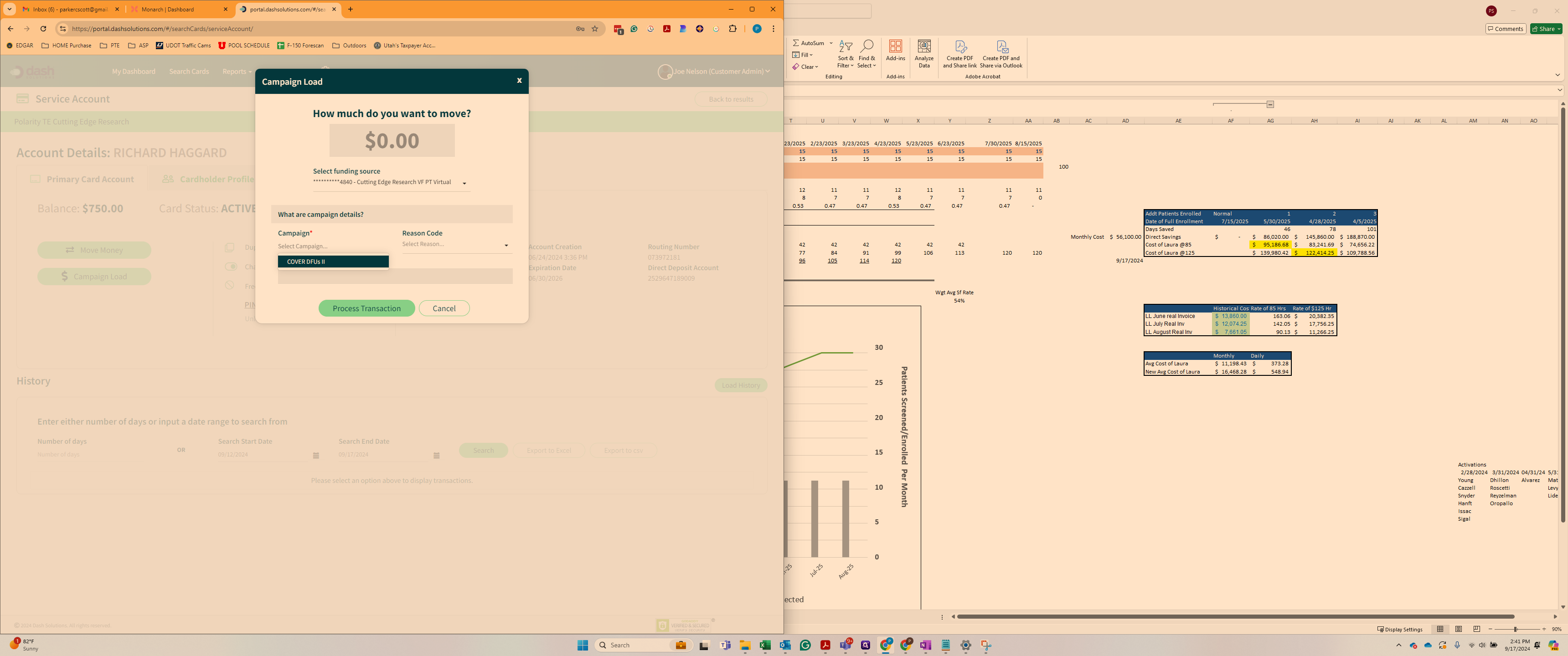Open the Chrome profile P avatar
This screenshot has height=656, width=1568.
757,29
